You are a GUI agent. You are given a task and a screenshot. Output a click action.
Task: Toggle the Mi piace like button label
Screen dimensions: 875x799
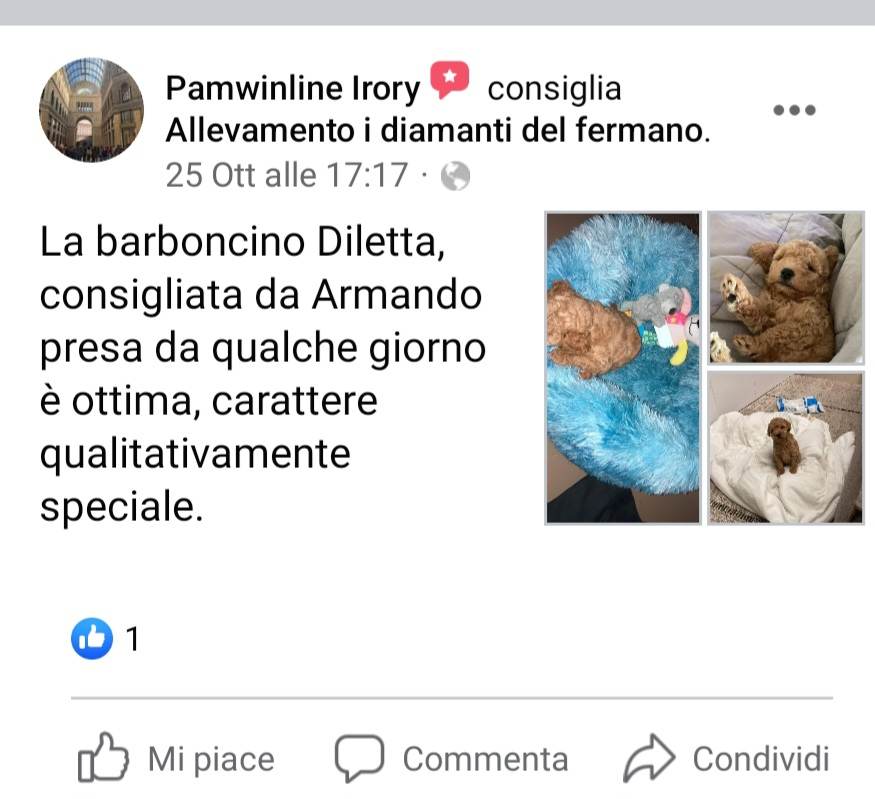(x=211, y=759)
